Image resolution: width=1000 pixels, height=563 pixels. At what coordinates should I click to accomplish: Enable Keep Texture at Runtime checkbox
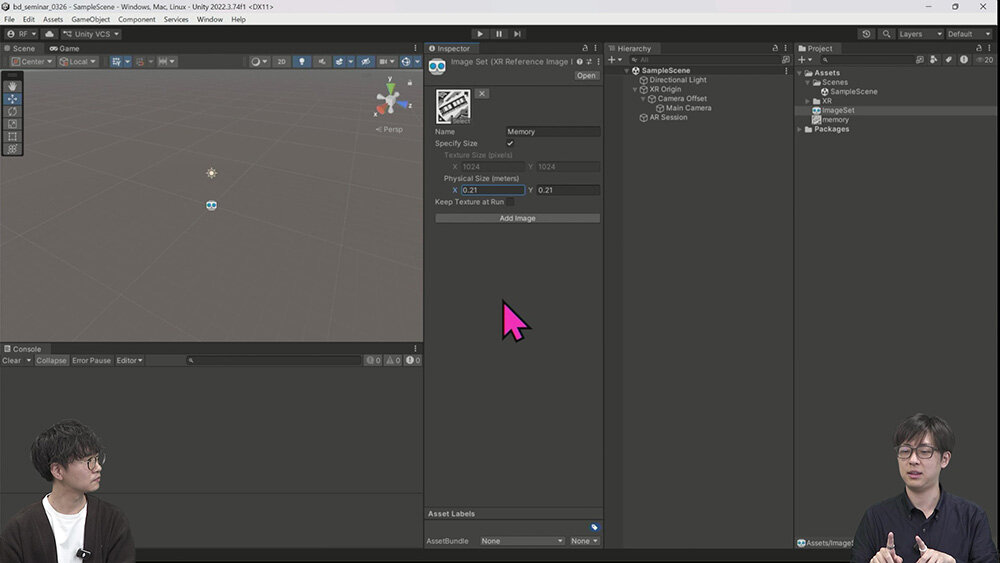(510, 202)
